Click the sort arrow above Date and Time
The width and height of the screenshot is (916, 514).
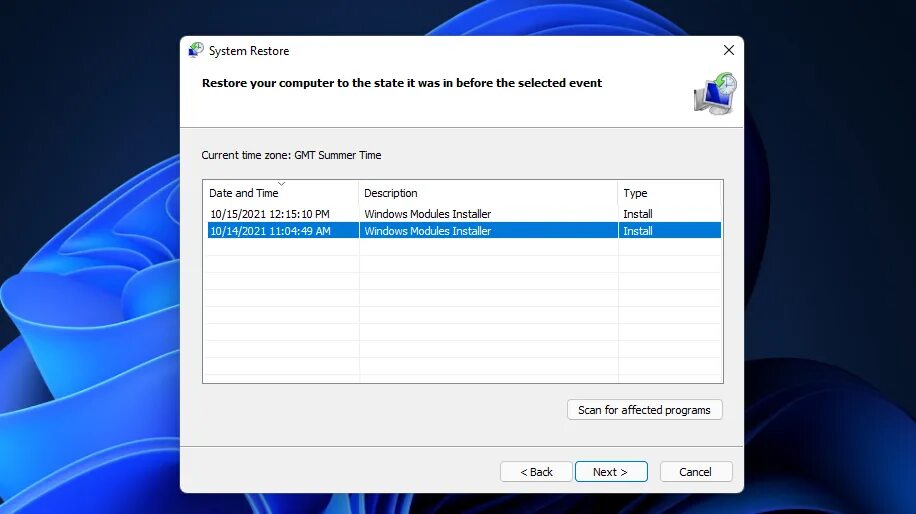point(282,183)
